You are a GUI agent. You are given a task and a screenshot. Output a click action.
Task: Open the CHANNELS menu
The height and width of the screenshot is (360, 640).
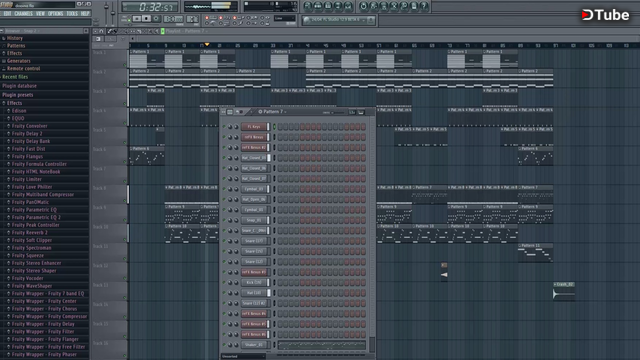(x=23, y=13)
